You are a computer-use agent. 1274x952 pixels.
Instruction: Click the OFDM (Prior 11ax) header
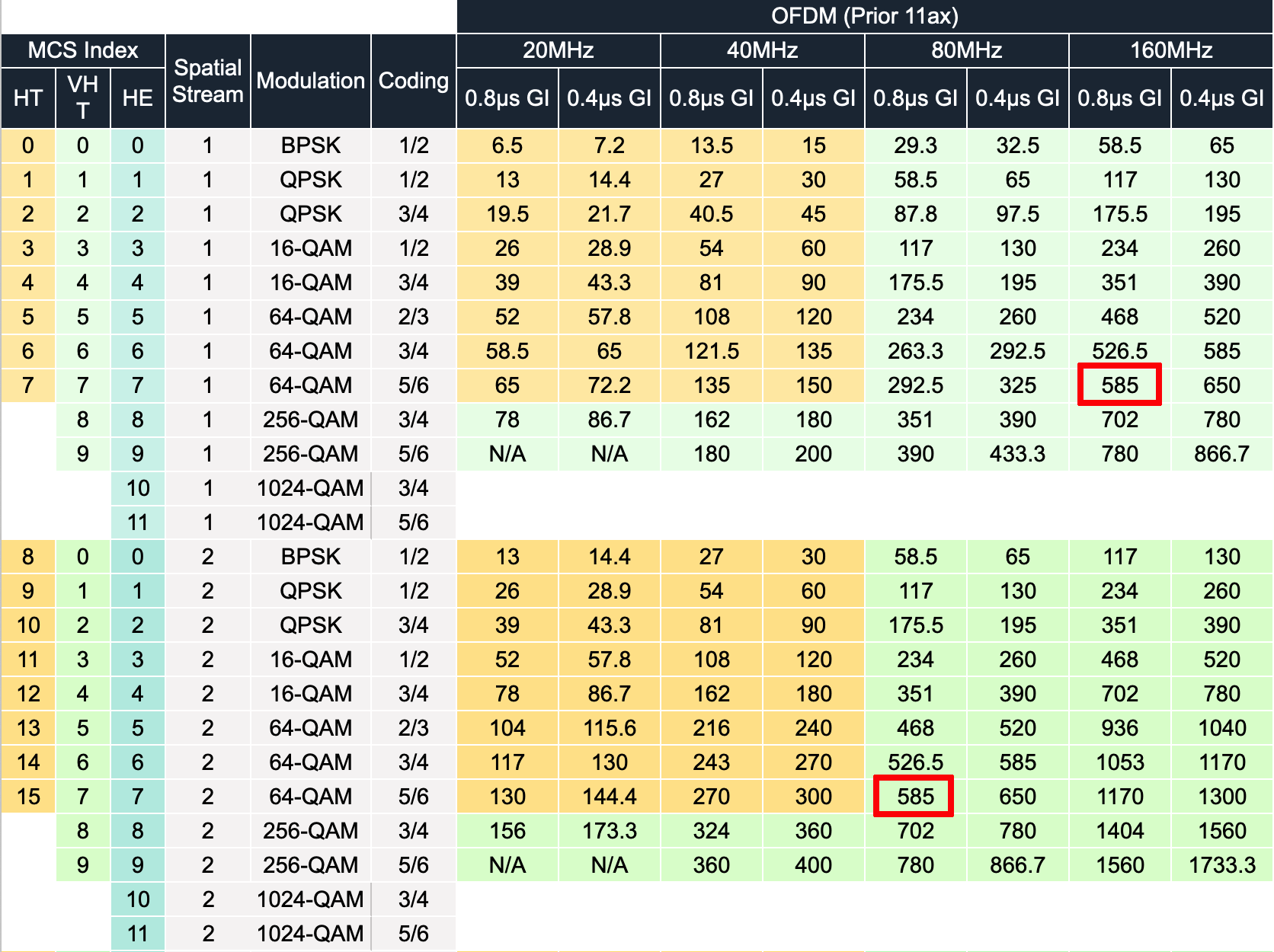click(x=864, y=16)
